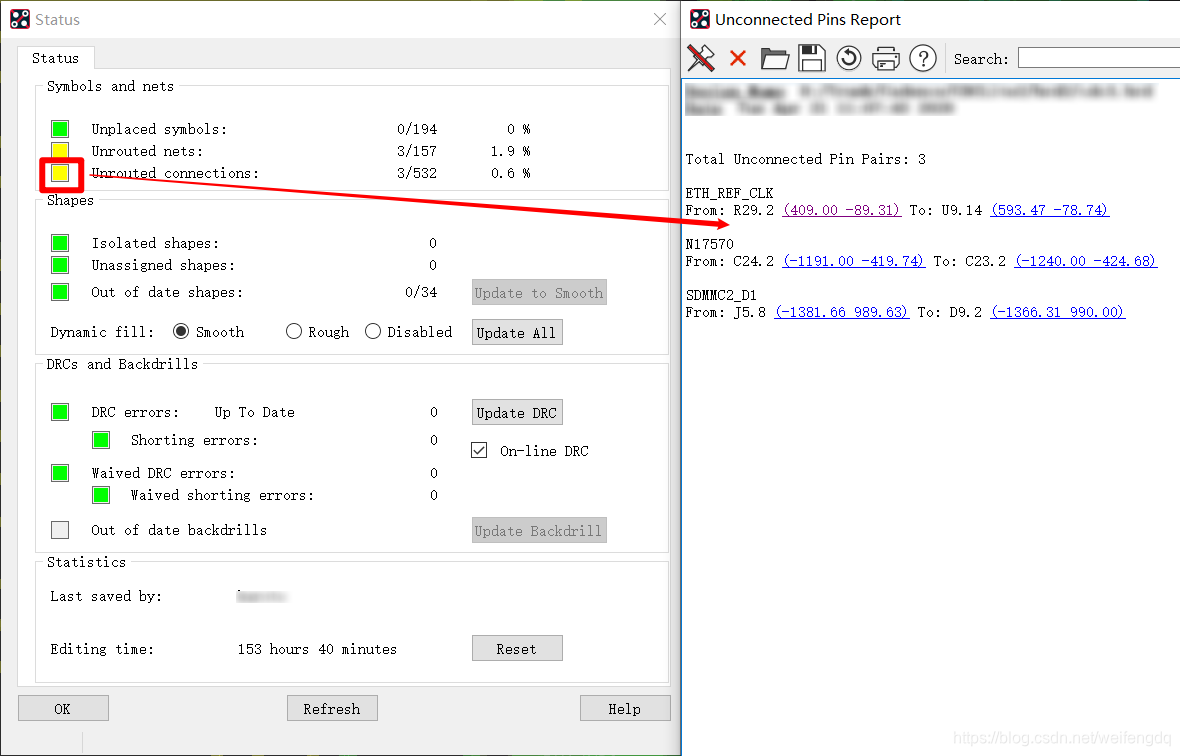The width and height of the screenshot is (1180, 756).
Task: Click DRC errors green status box
Action: point(60,412)
